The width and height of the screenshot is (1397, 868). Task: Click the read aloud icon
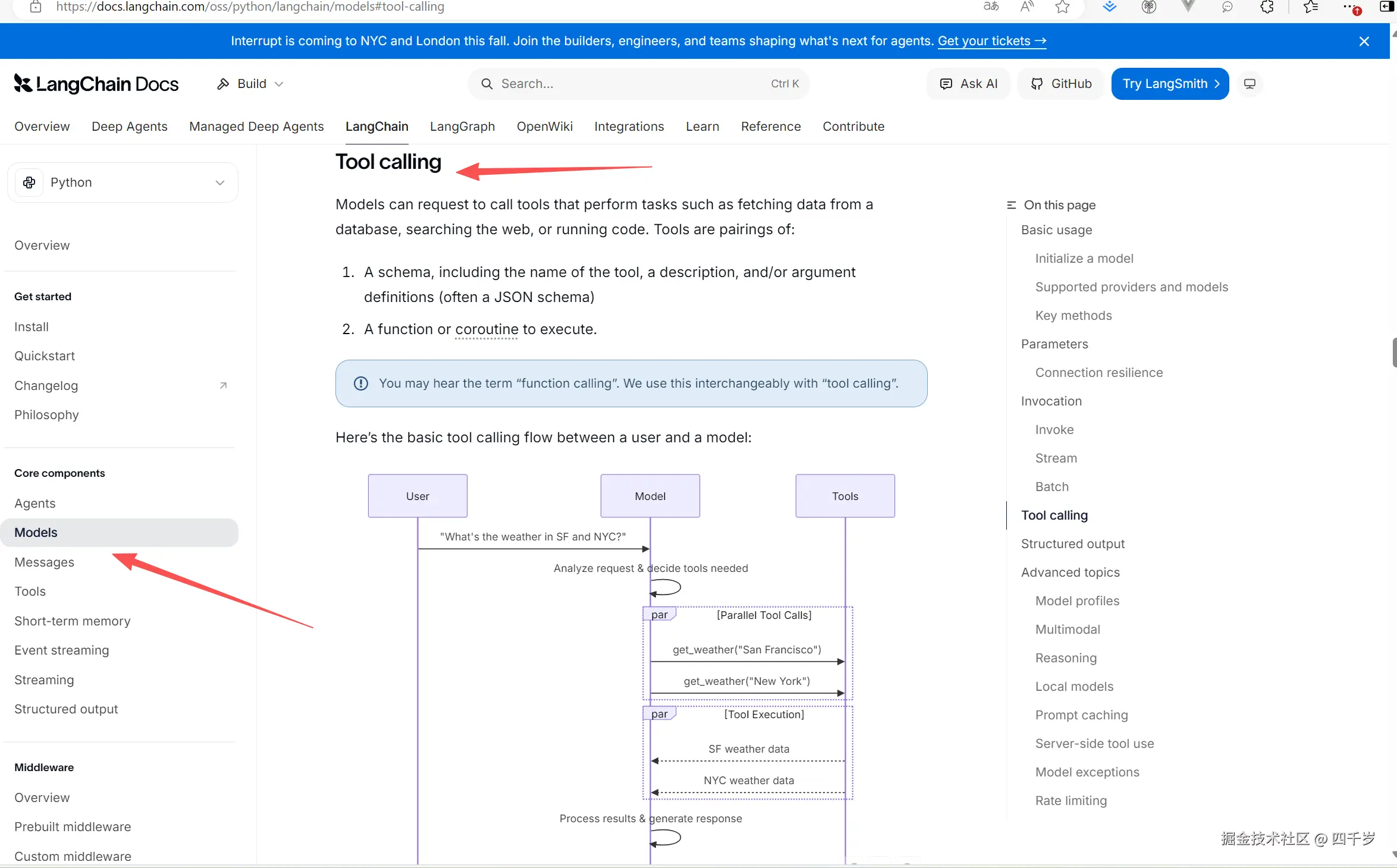click(1027, 7)
